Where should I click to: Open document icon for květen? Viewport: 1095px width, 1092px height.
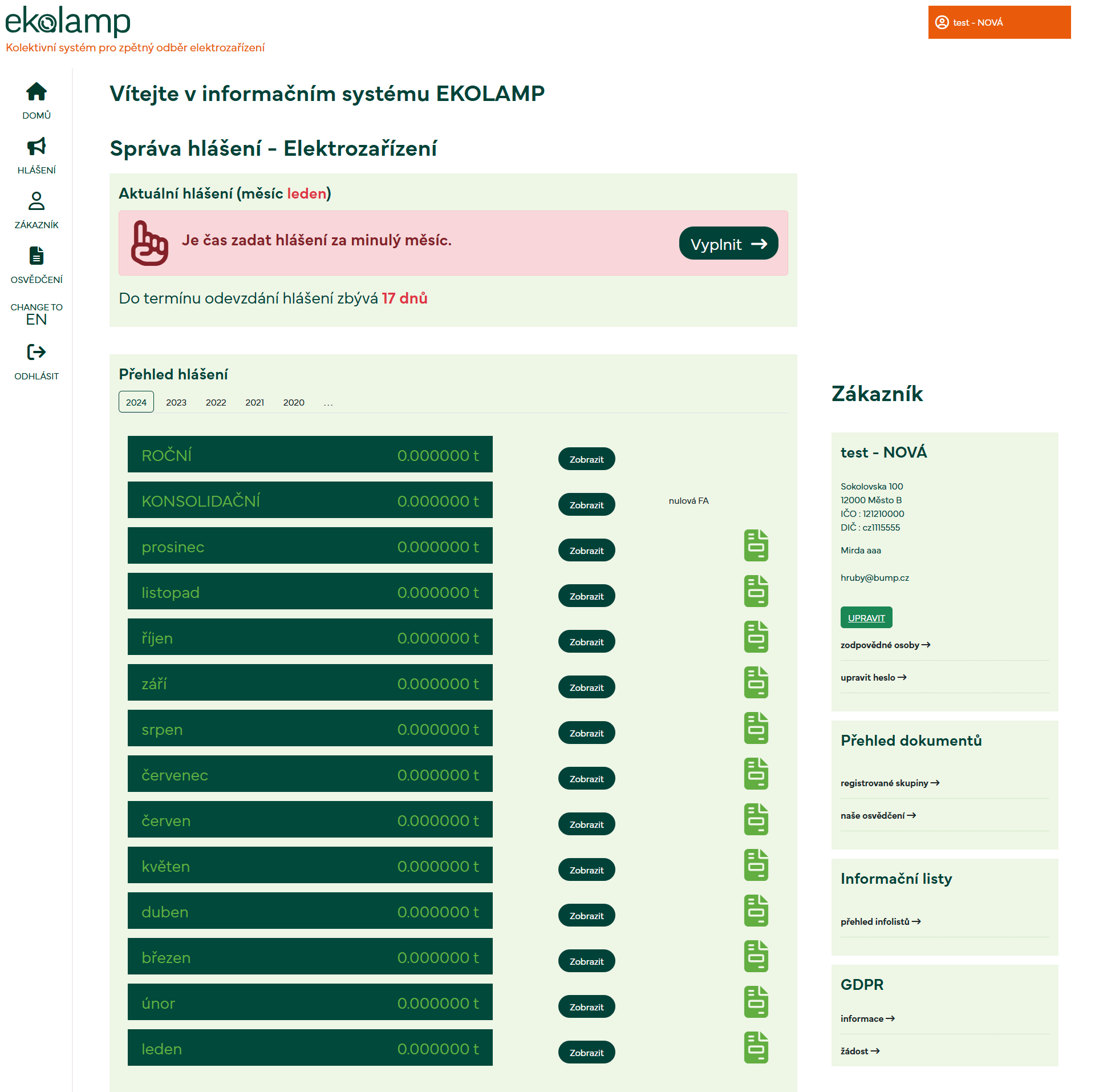click(x=756, y=865)
